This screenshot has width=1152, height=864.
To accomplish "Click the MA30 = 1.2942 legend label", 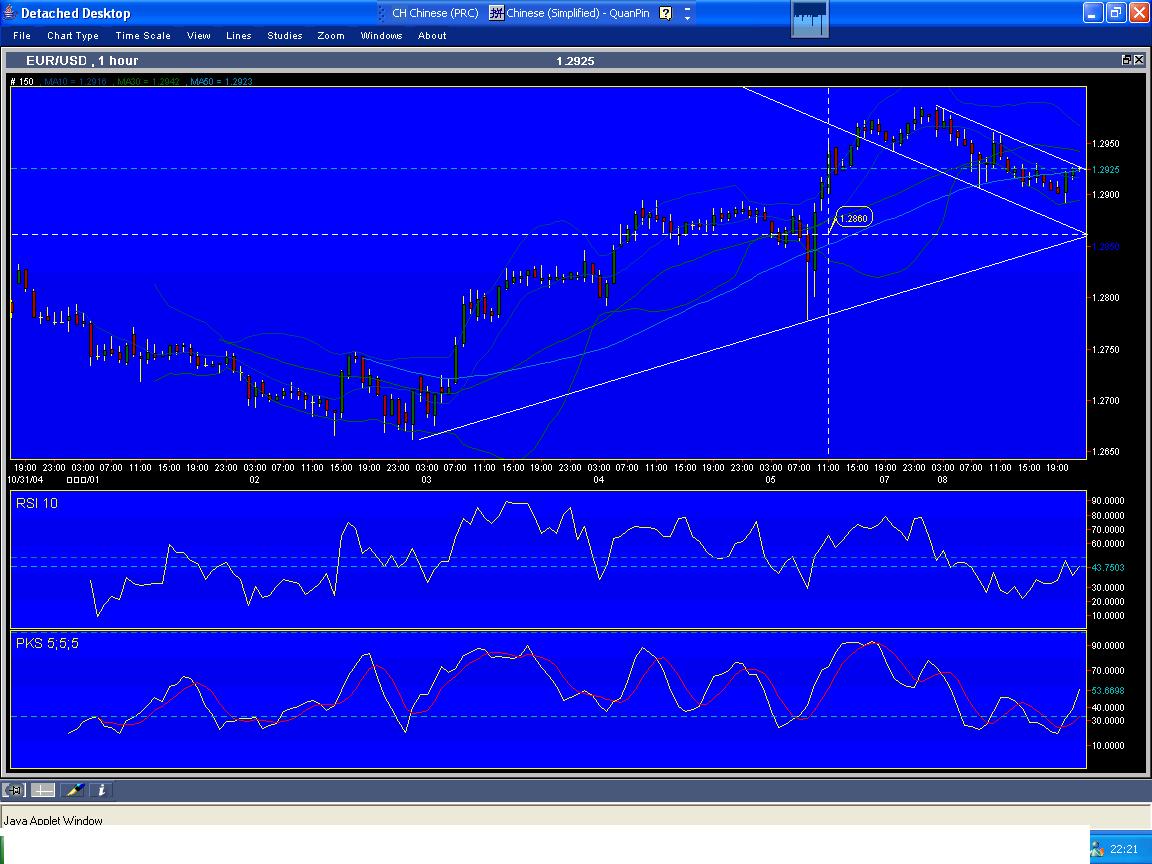I will [x=148, y=82].
